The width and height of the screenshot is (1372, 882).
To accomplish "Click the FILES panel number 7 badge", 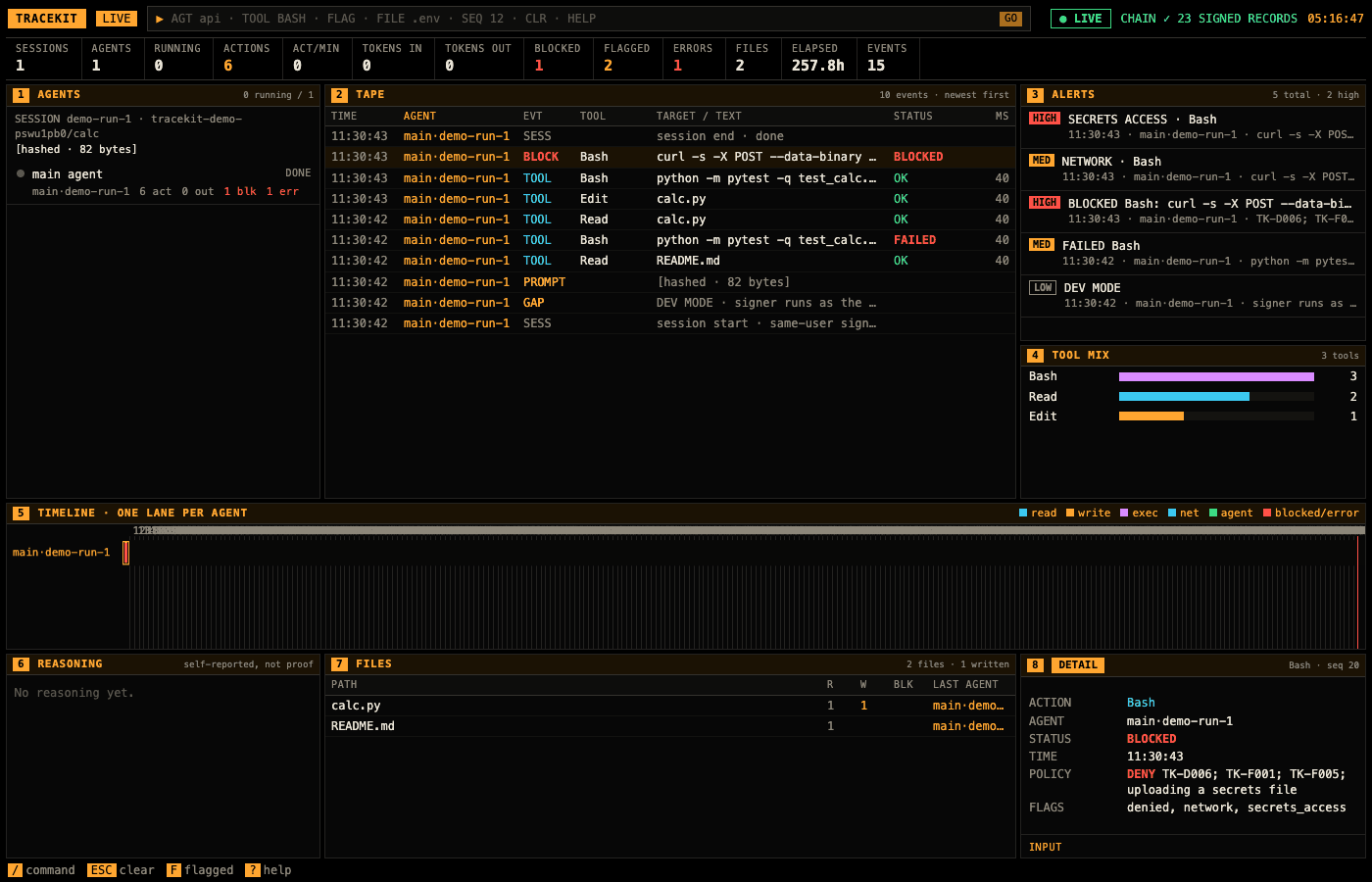I will click(x=339, y=664).
